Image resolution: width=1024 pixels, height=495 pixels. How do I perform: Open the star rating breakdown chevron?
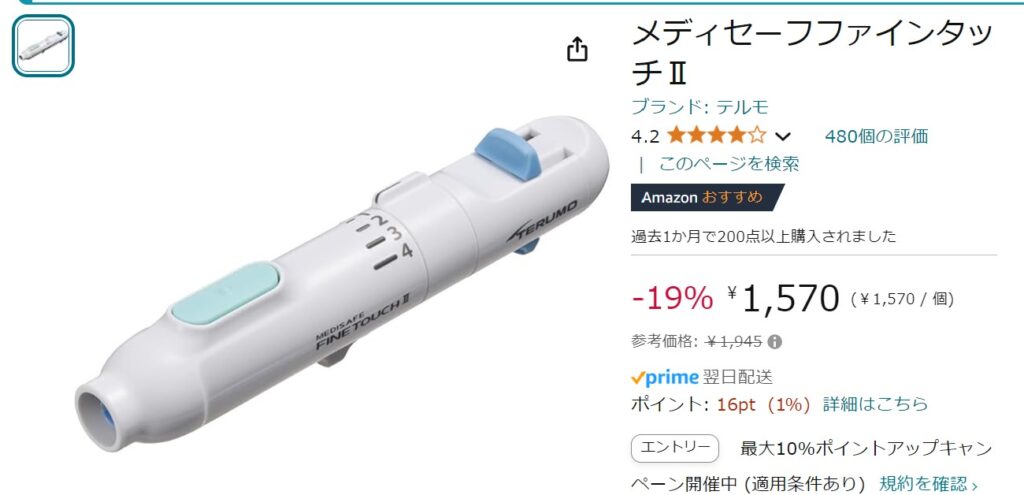[x=782, y=136]
